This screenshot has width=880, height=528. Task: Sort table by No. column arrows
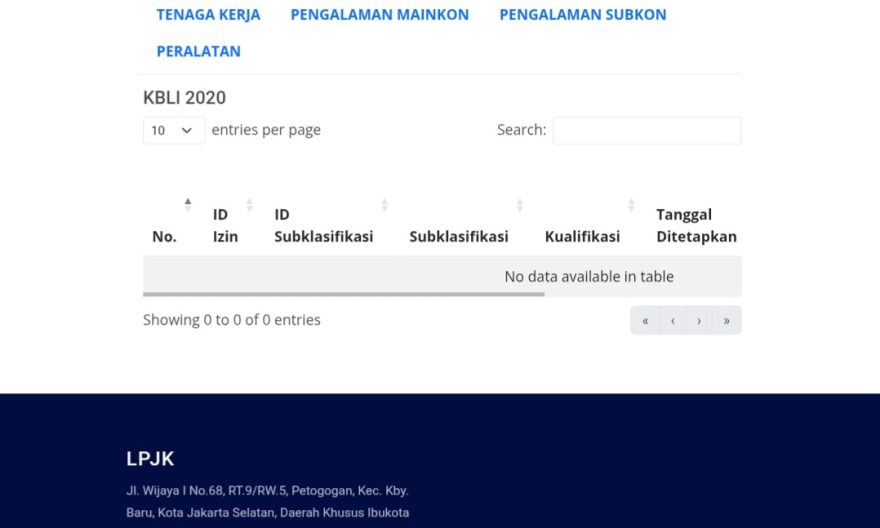[187, 205]
